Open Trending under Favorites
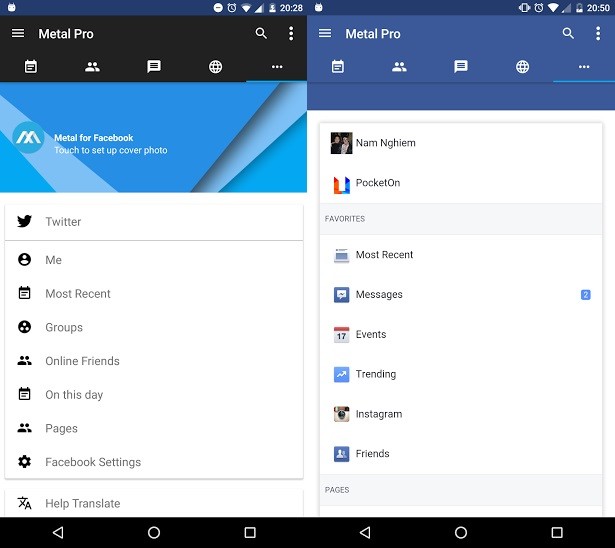615x548 pixels. (461, 374)
